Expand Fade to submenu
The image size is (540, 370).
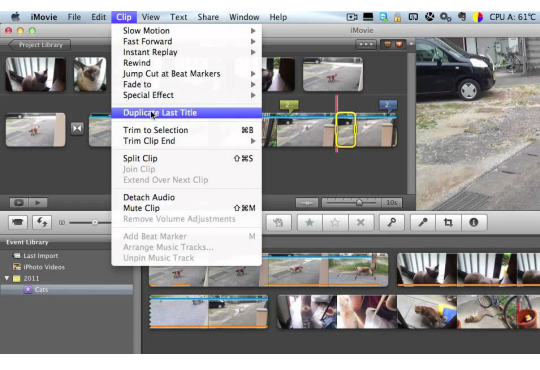tap(253, 84)
